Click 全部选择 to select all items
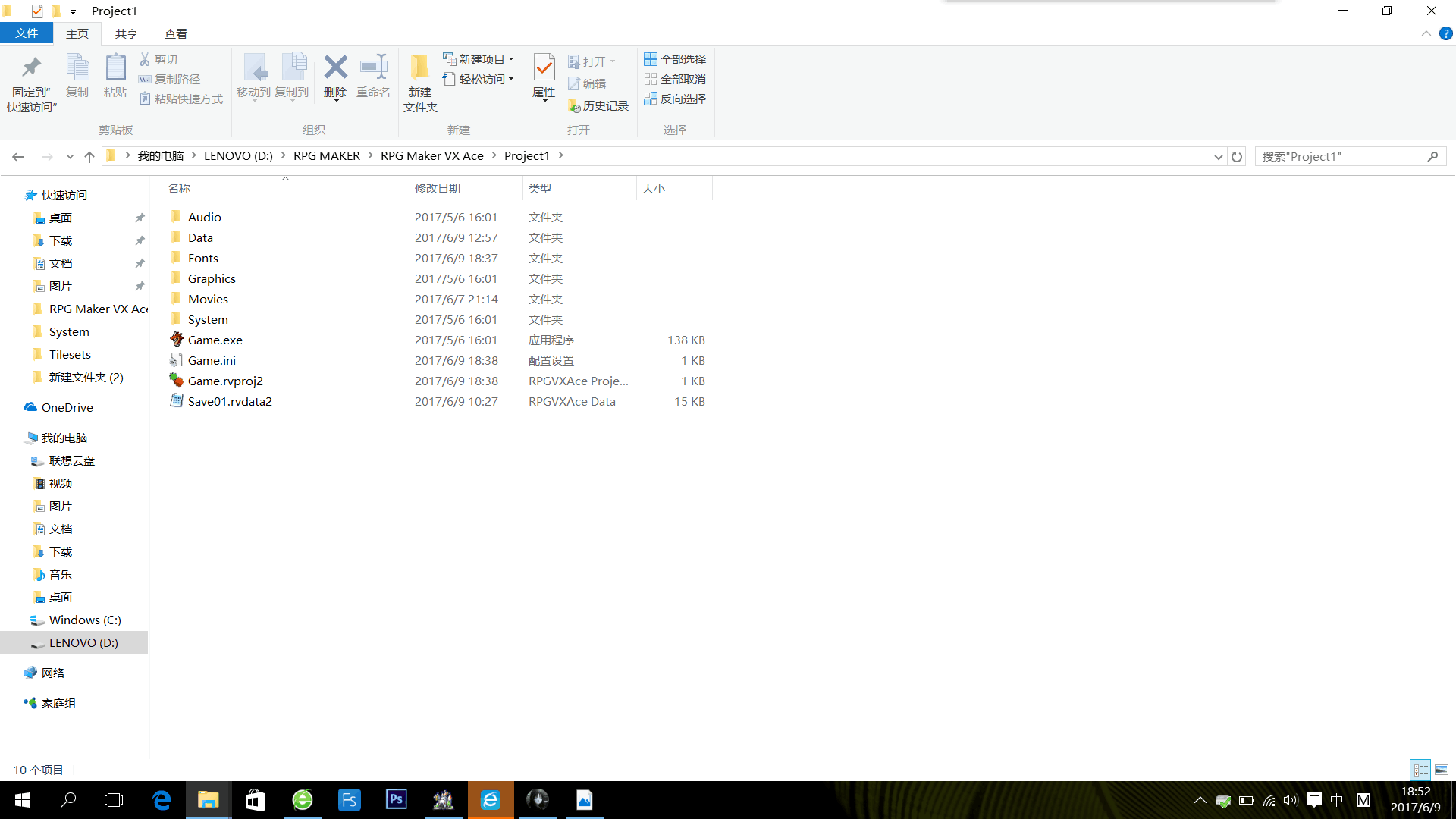 pos(675,59)
